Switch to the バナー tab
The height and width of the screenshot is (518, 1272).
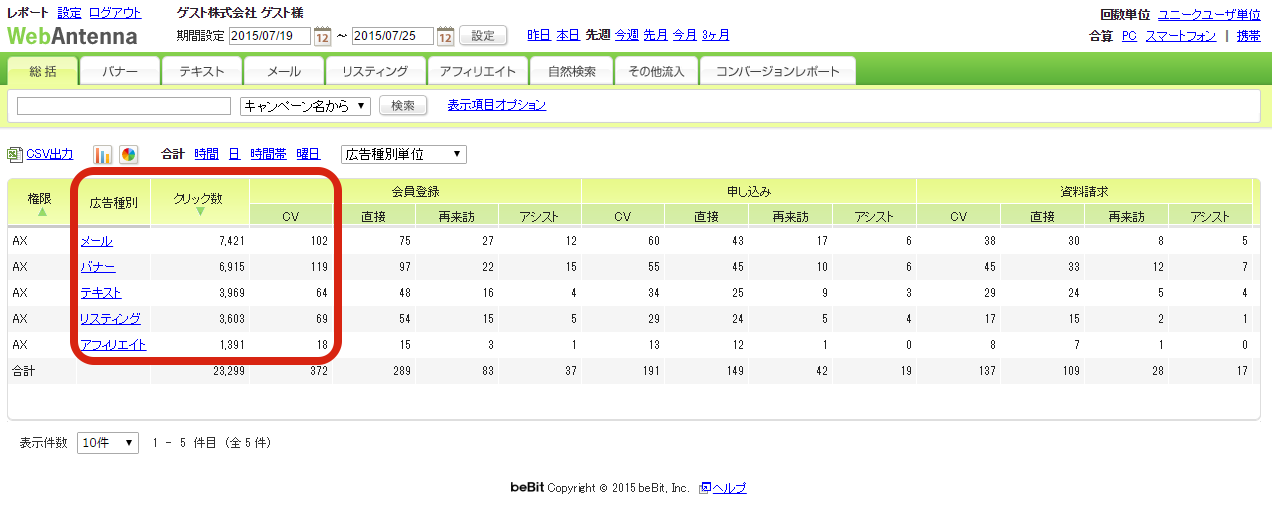click(x=119, y=71)
